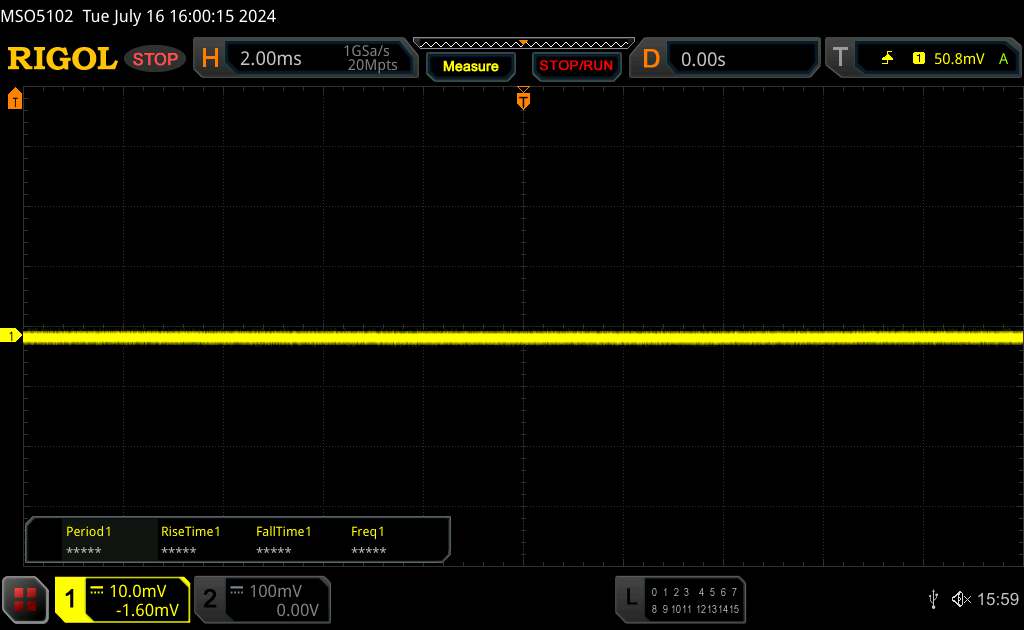The width and height of the screenshot is (1024, 630).
Task: Click the Freq1 measurement
Action: tap(368, 541)
